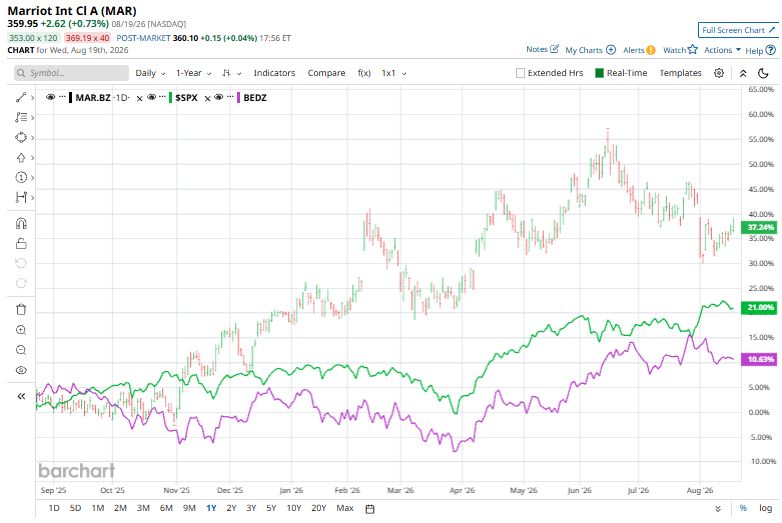Remove the $SPX comparison with X
The image size is (782, 523).
click(207, 98)
